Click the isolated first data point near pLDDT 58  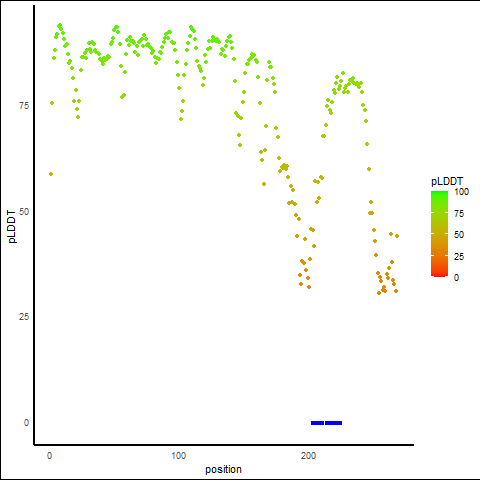tap(51, 174)
